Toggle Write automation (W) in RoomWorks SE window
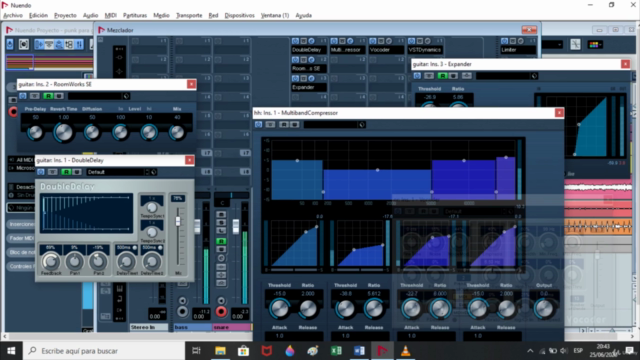Viewport: 640px width, 360px height. pyautogui.click(x=59, y=96)
